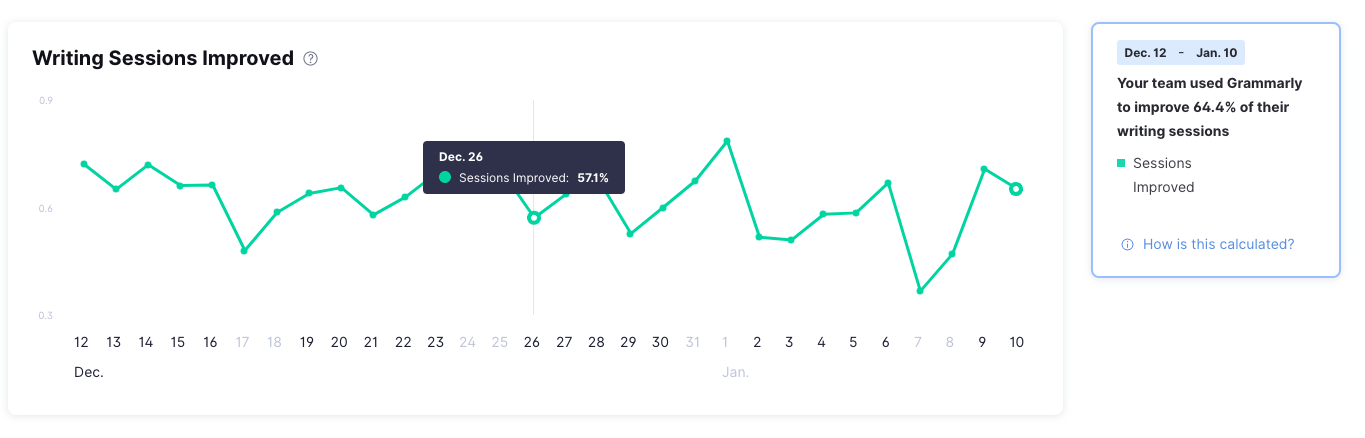Click date label 10 on the x-axis
Screen dimensions: 1365x438
[1016, 342]
